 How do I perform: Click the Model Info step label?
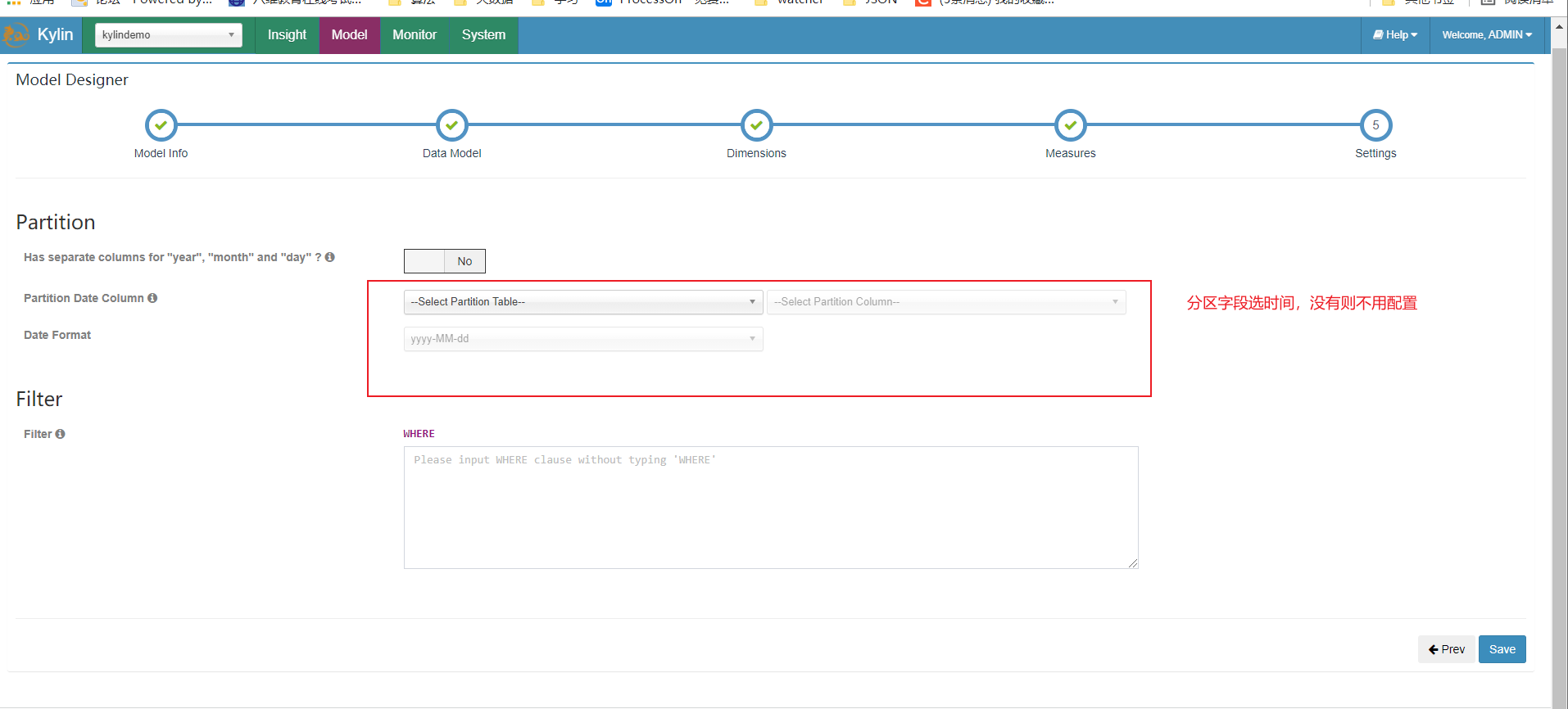(161, 153)
